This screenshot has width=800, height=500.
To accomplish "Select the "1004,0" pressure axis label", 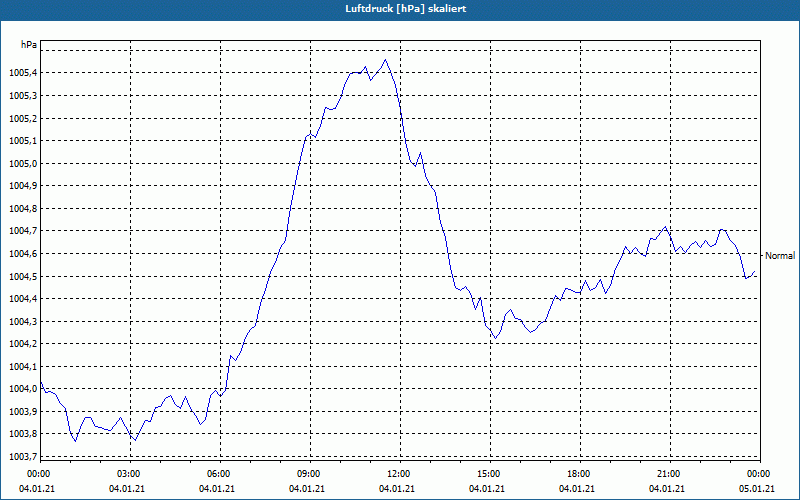I will pos(23,389).
